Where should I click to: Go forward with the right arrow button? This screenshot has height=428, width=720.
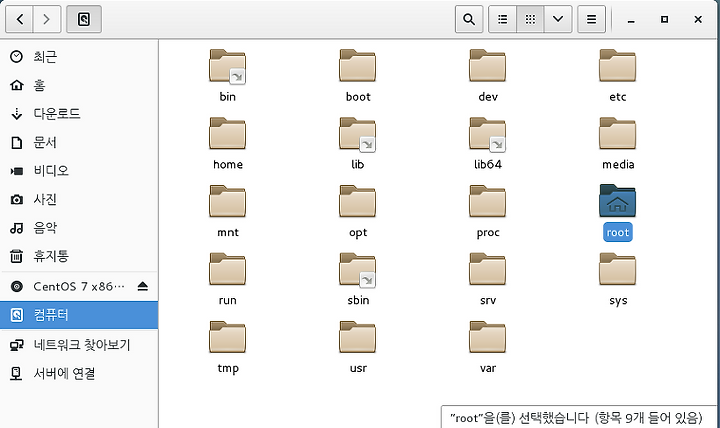click(46, 19)
